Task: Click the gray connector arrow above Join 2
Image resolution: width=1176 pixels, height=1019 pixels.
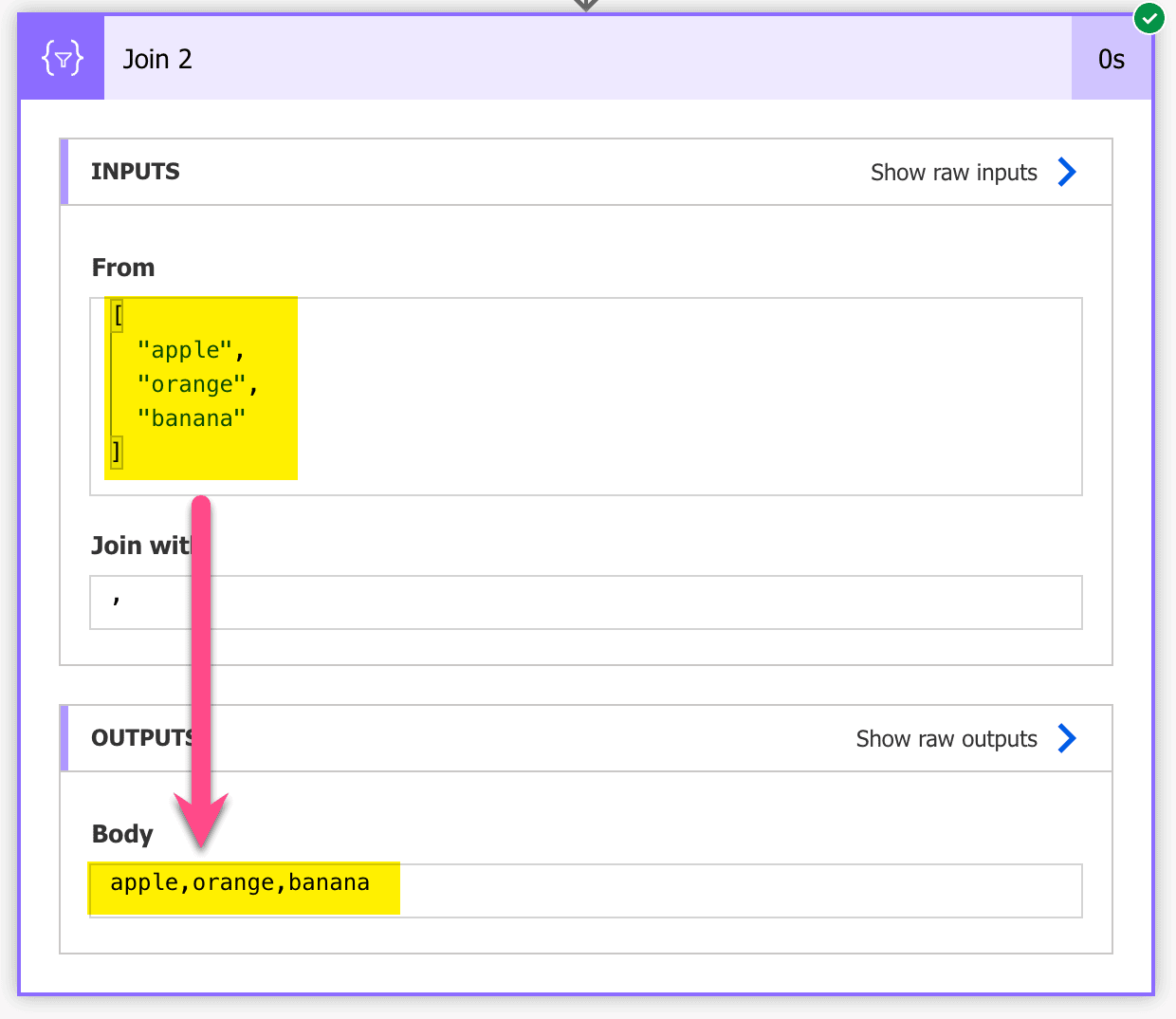Action: (x=585, y=5)
